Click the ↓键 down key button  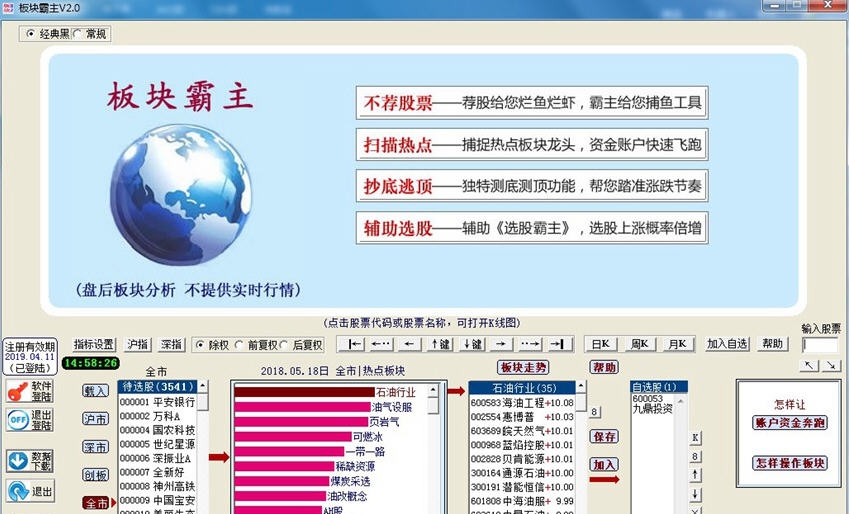point(472,344)
